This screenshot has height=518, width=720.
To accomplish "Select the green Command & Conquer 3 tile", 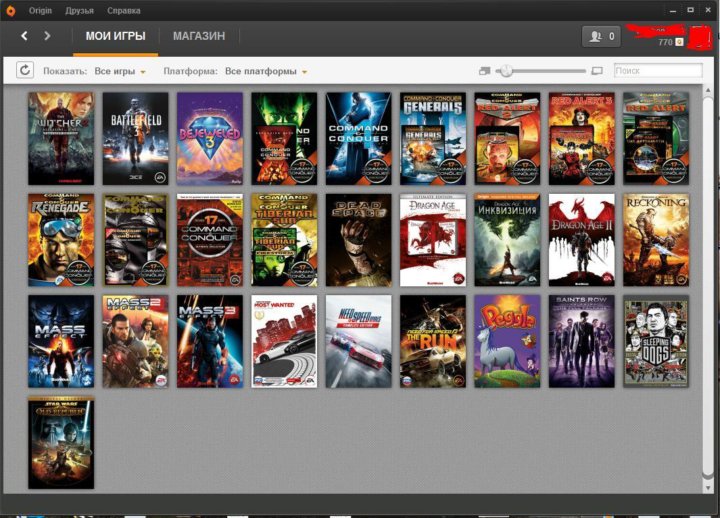I will point(284,139).
